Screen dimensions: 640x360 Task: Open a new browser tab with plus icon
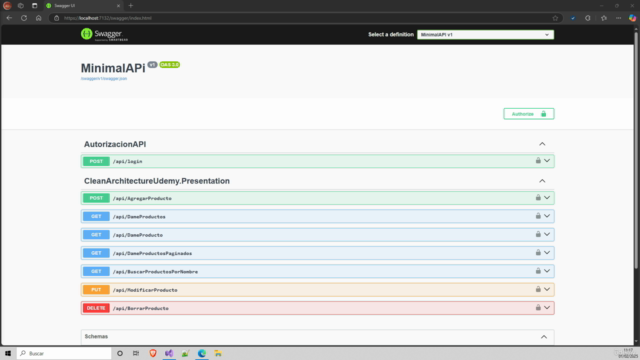pyautogui.click(x=131, y=6)
